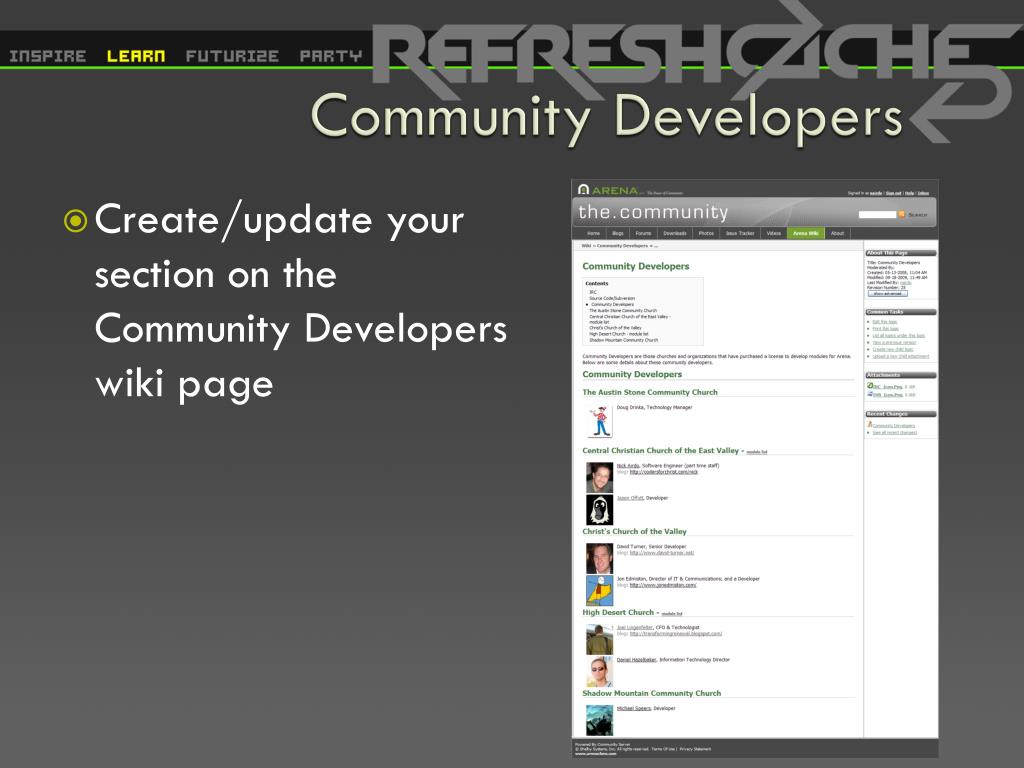Click Michael Speers' avatar image
1024x768 pixels.
pos(600,720)
